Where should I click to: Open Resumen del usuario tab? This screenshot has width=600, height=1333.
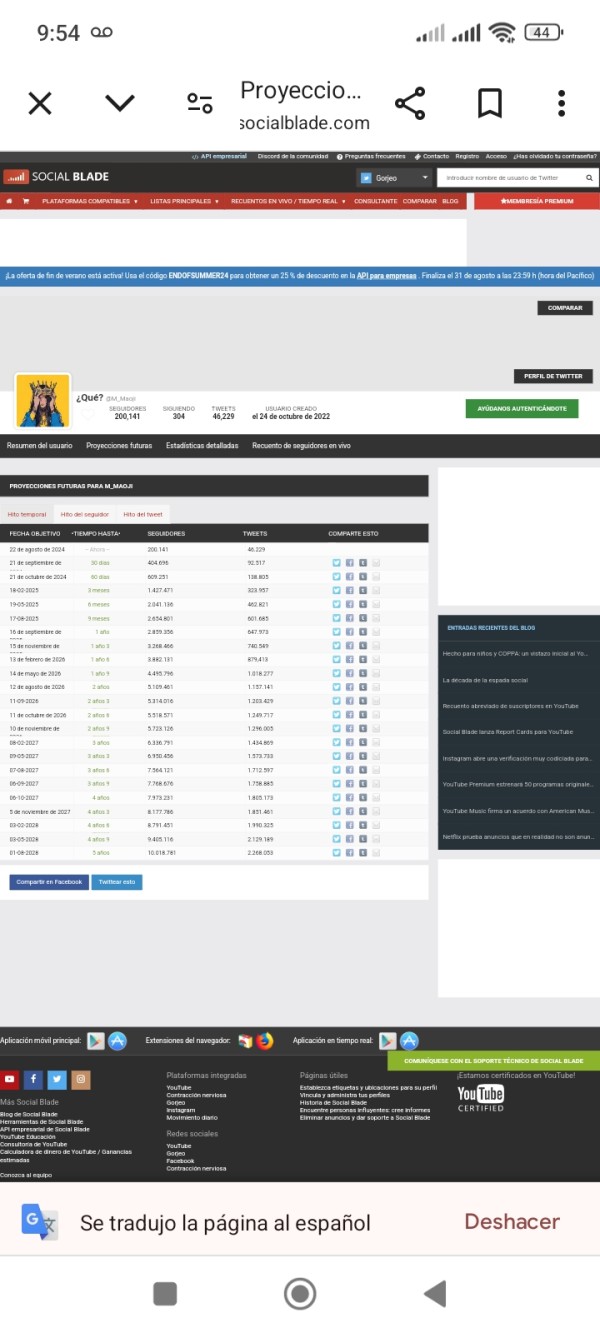pos(39,445)
